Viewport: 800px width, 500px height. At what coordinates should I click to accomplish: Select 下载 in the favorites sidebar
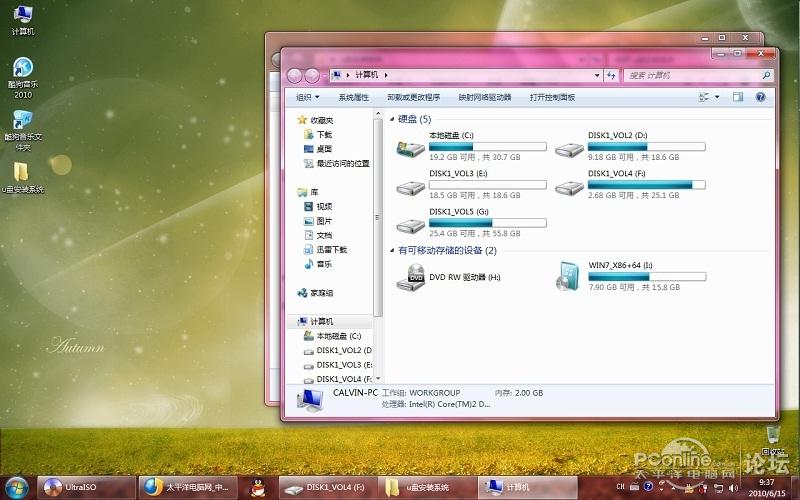pyautogui.click(x=324, y=134)
